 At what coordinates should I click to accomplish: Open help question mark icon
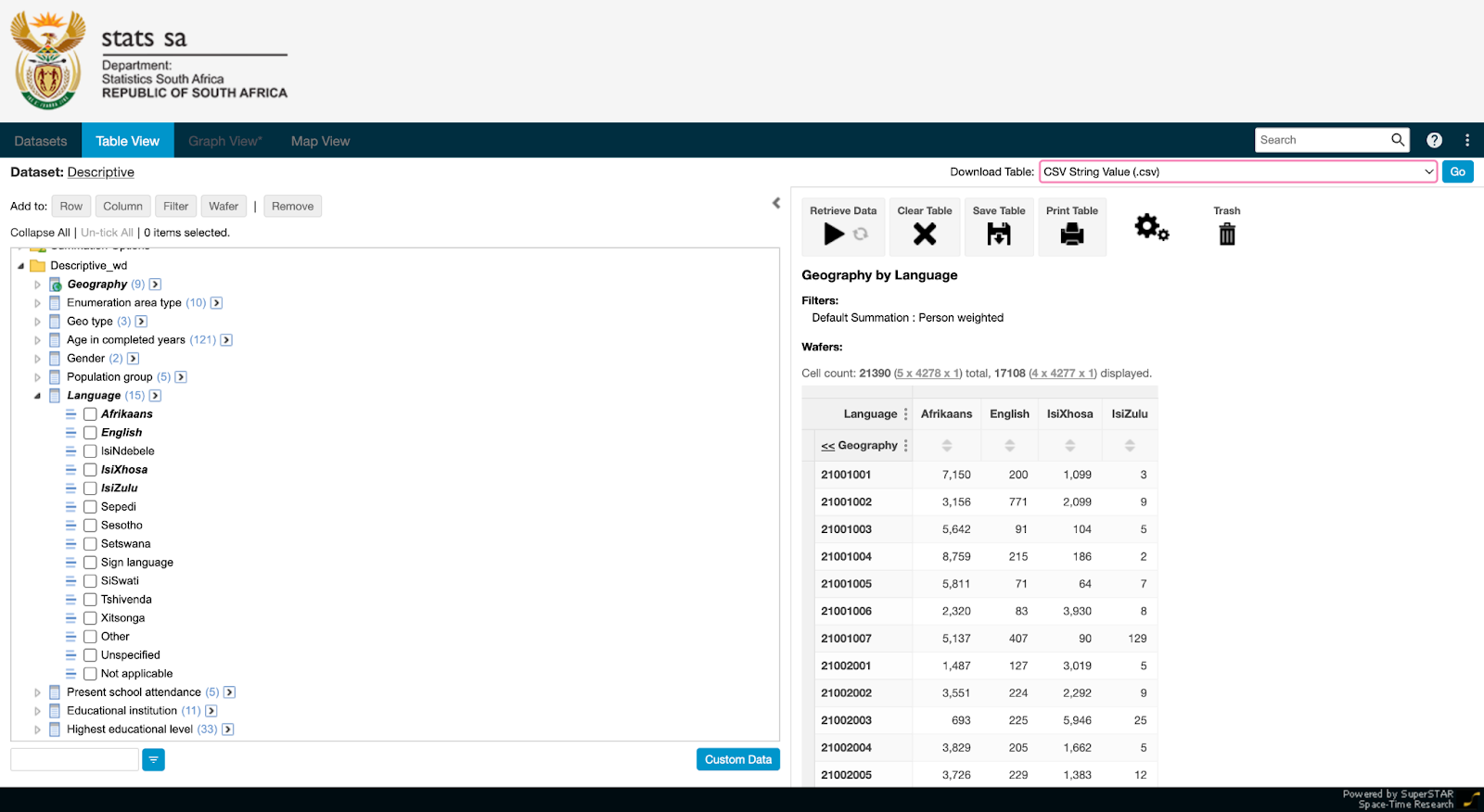[1434, 140]
